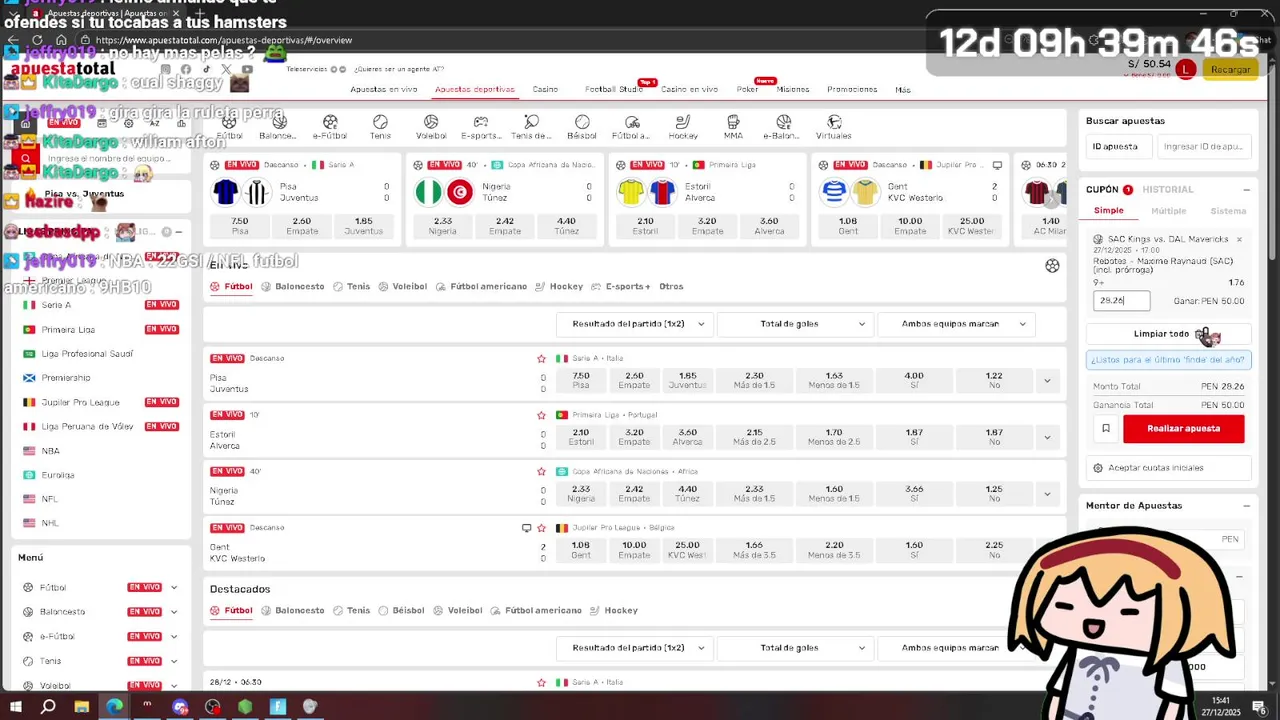
Task: Select Hockey filter in En vivo section
Action: (x=560, y=286)
